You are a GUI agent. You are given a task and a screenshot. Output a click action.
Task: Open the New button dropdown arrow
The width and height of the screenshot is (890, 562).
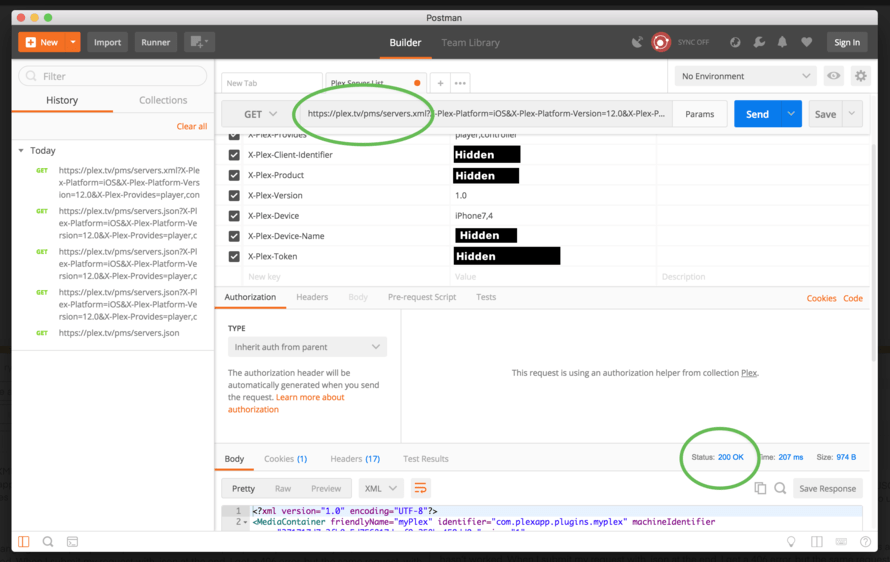(73, 42)
